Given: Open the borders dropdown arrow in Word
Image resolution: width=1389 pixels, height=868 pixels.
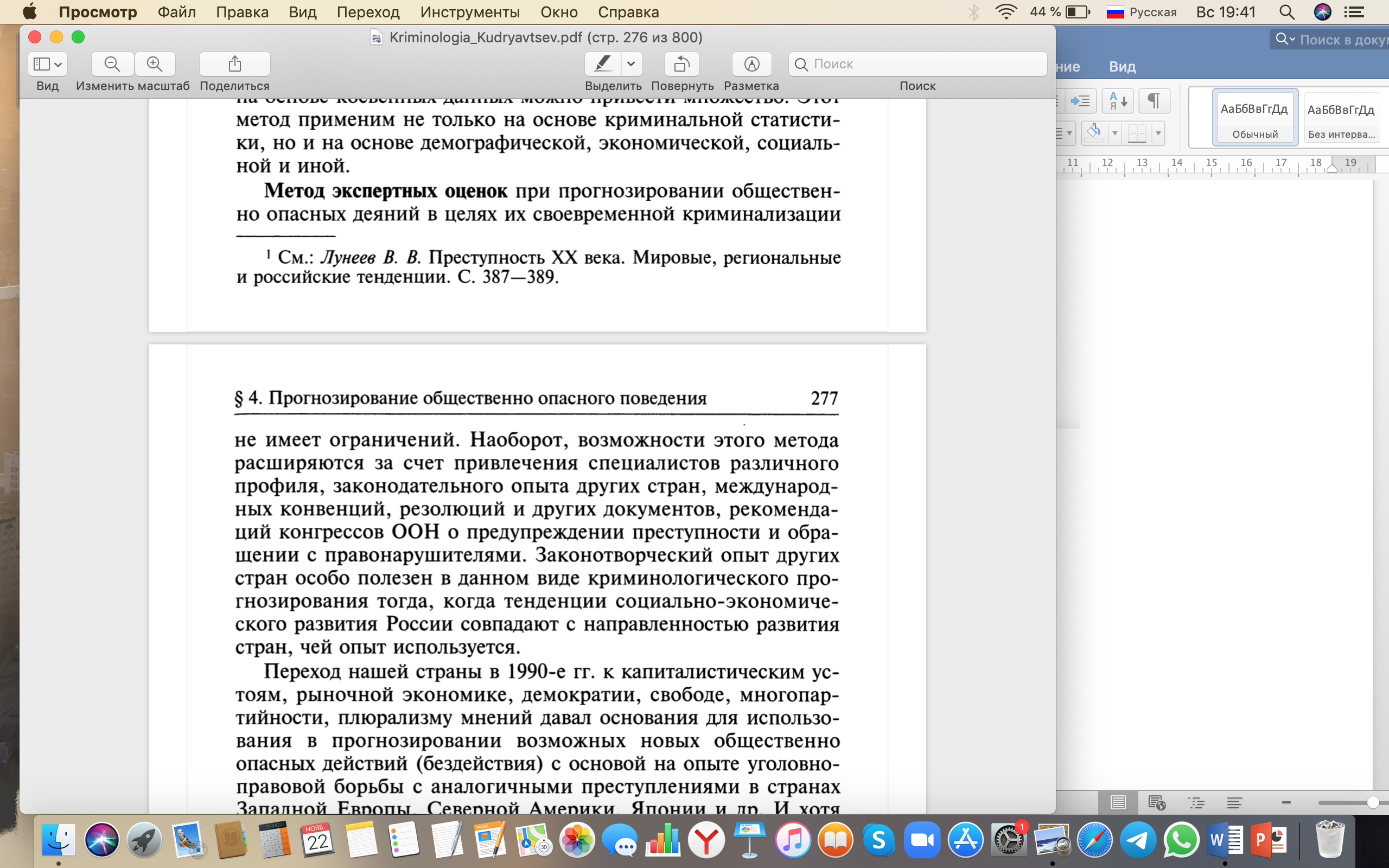Looking at the screenshot, I should click(x=1158, y=133).
